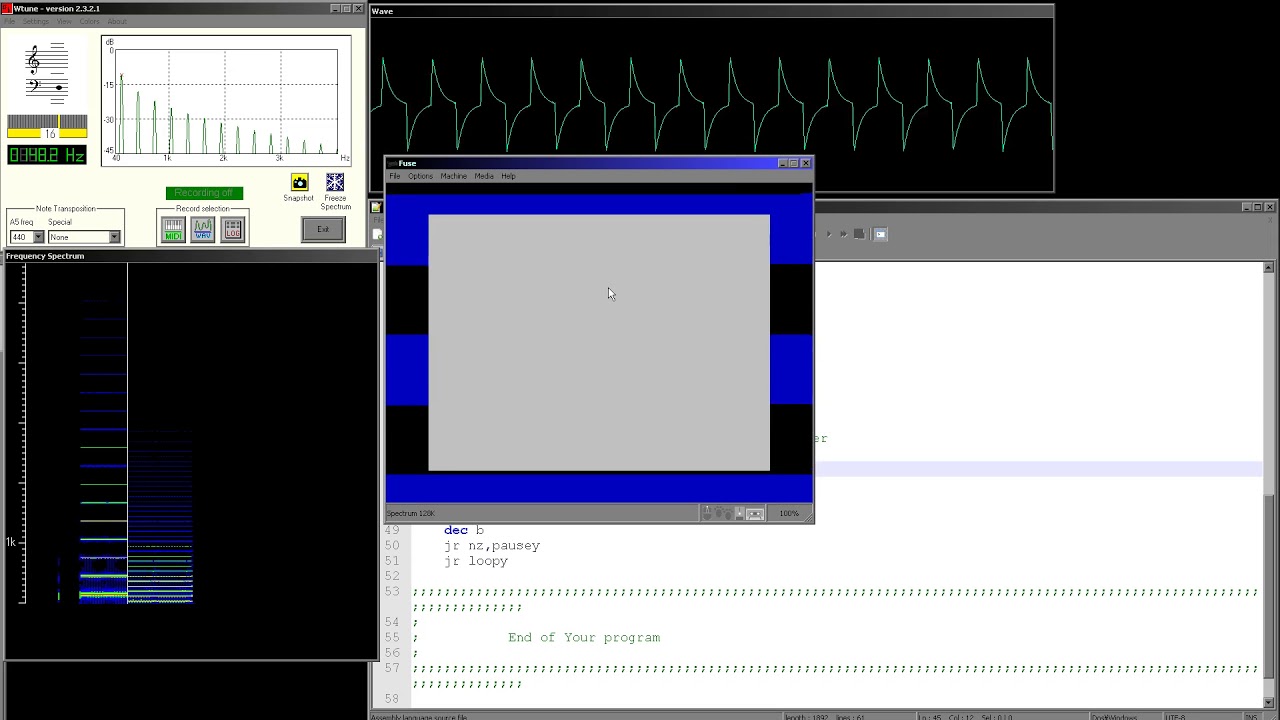The height and width of the screenshot is (720, 1280).
Task: Click line 55 'End of Your program' text
Action: pyautogui.click(x=584, y=637)
